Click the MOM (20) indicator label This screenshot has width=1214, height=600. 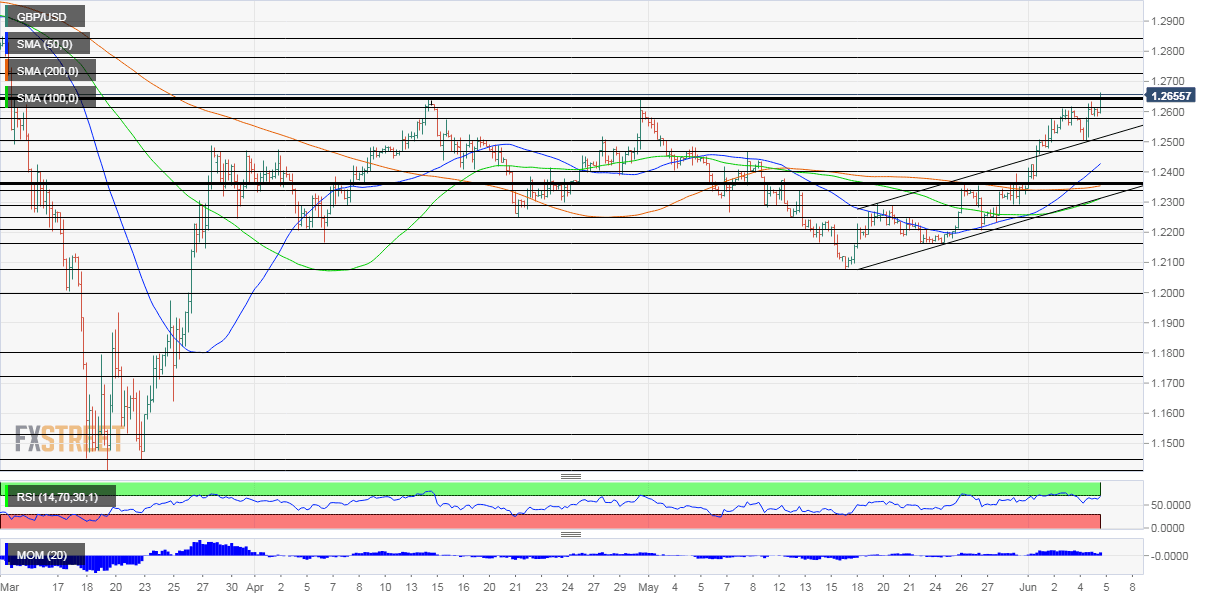[46, 555]
